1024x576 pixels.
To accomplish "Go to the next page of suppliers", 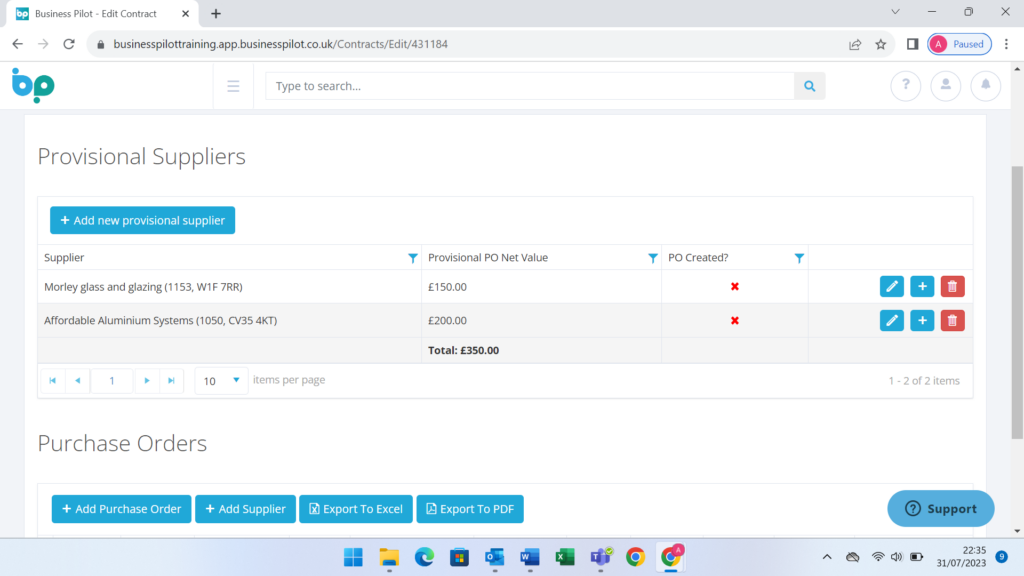I will tap(147, 381).
